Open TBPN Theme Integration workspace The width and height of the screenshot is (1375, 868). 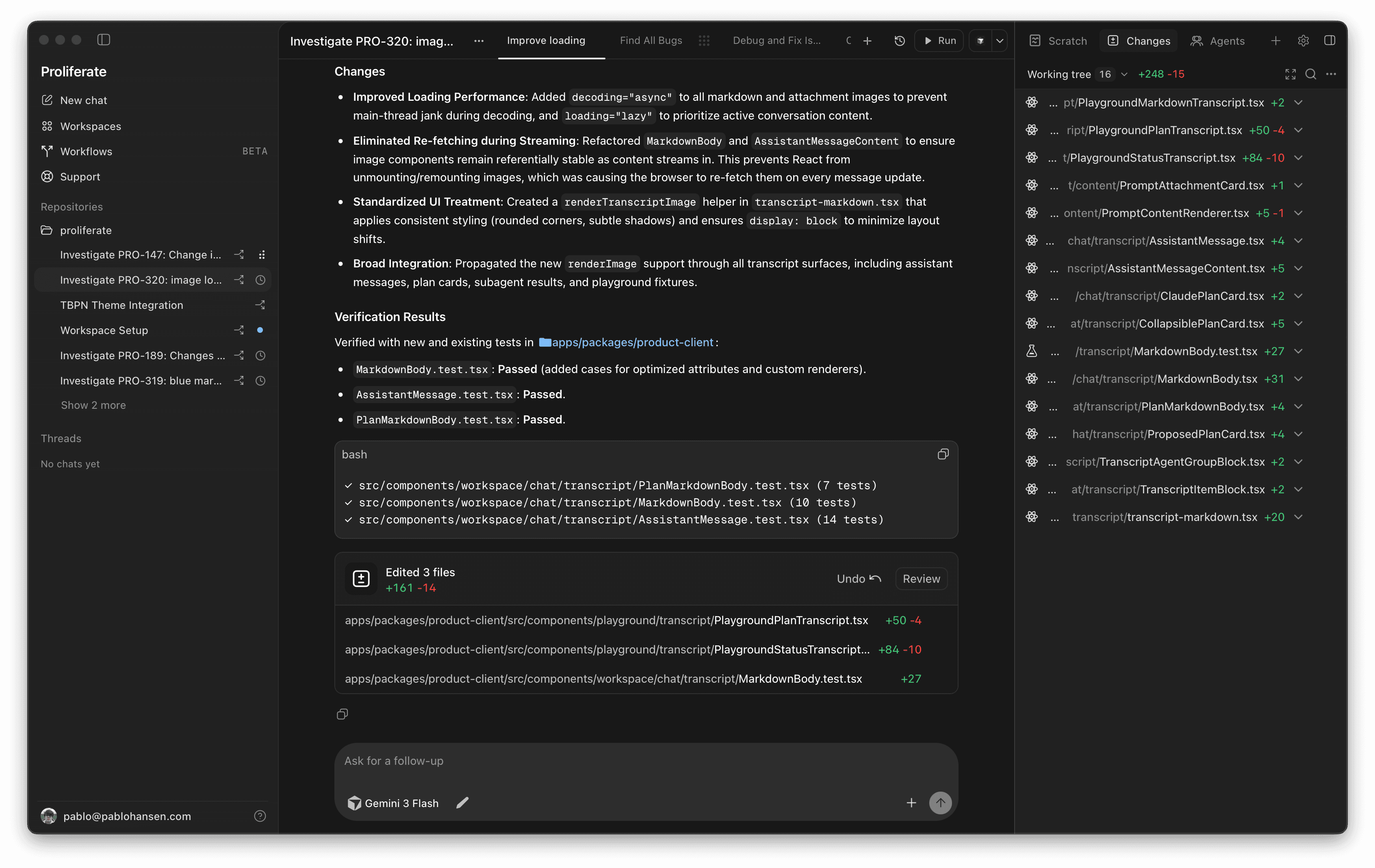pos(121,305)
